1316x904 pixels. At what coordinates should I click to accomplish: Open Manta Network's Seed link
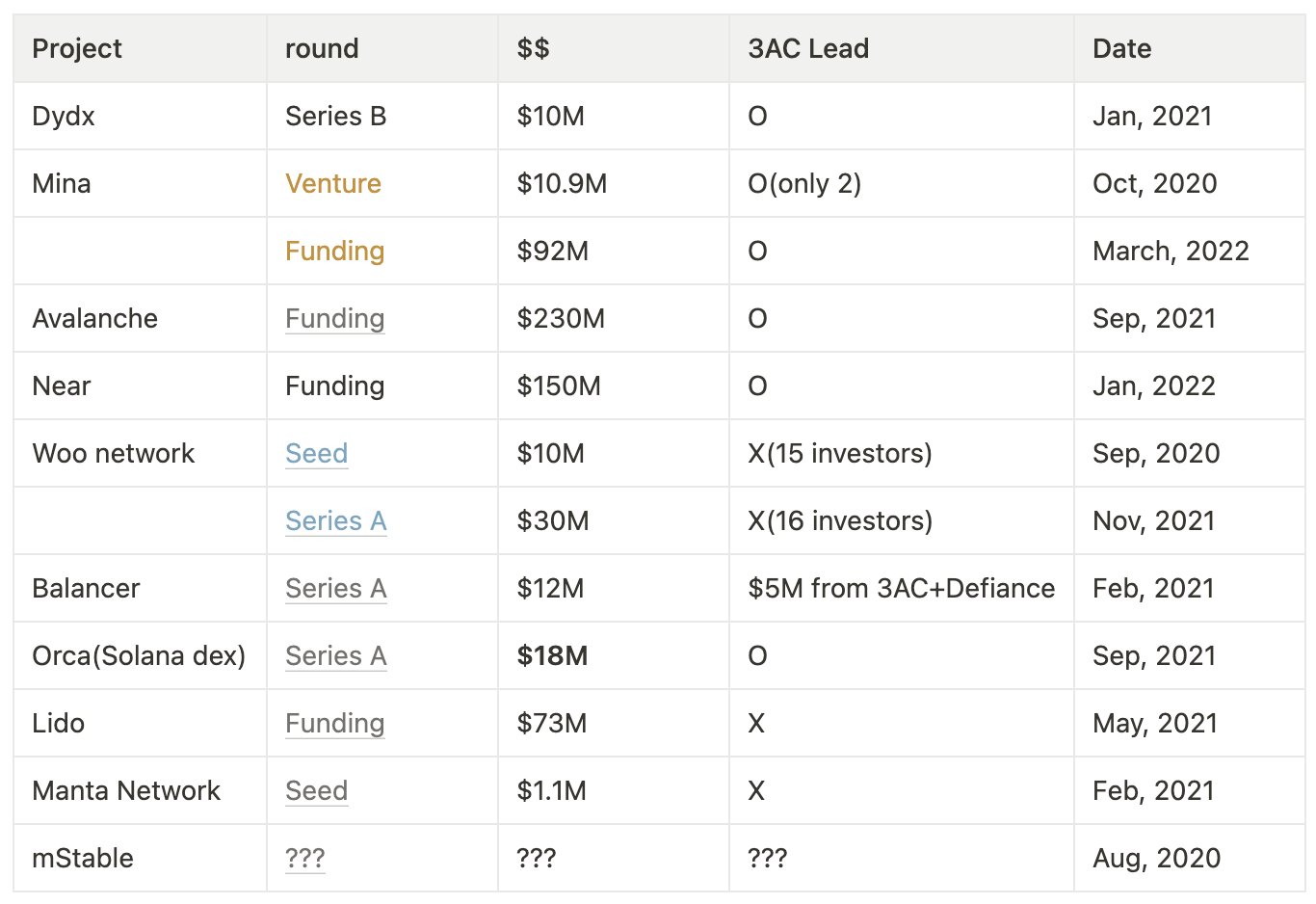tap(316, 790)
